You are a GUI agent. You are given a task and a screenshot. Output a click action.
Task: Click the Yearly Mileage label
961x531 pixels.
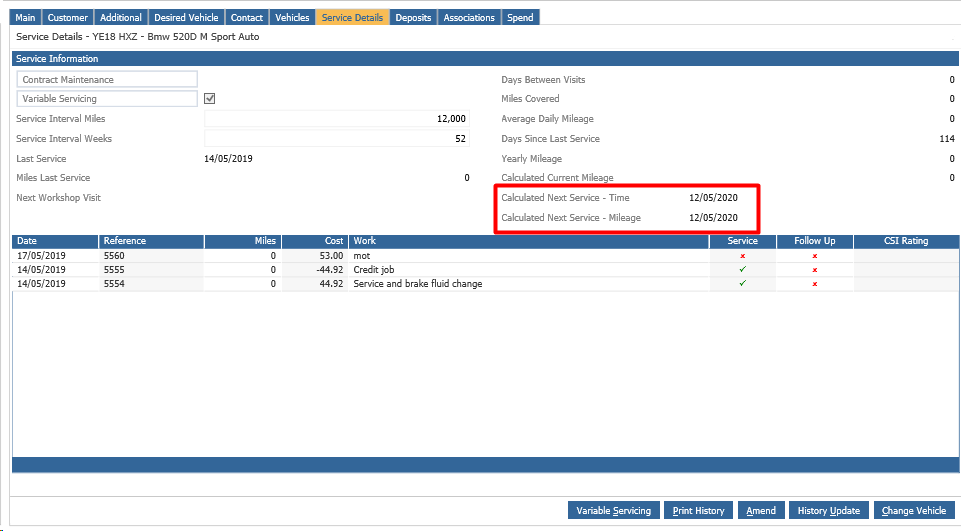click(531, 158)
